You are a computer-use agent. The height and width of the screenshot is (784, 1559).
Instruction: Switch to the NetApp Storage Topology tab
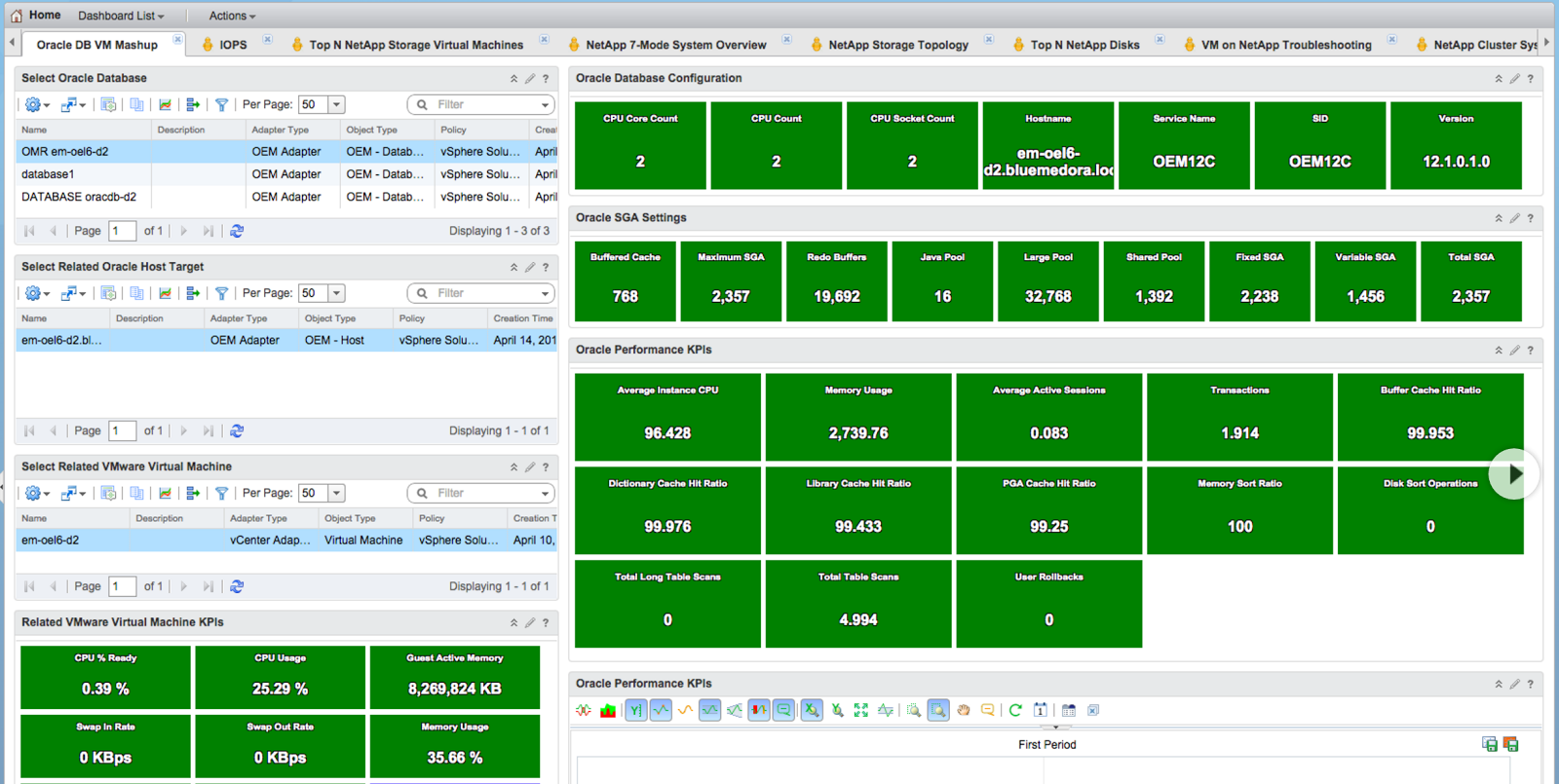897,45
